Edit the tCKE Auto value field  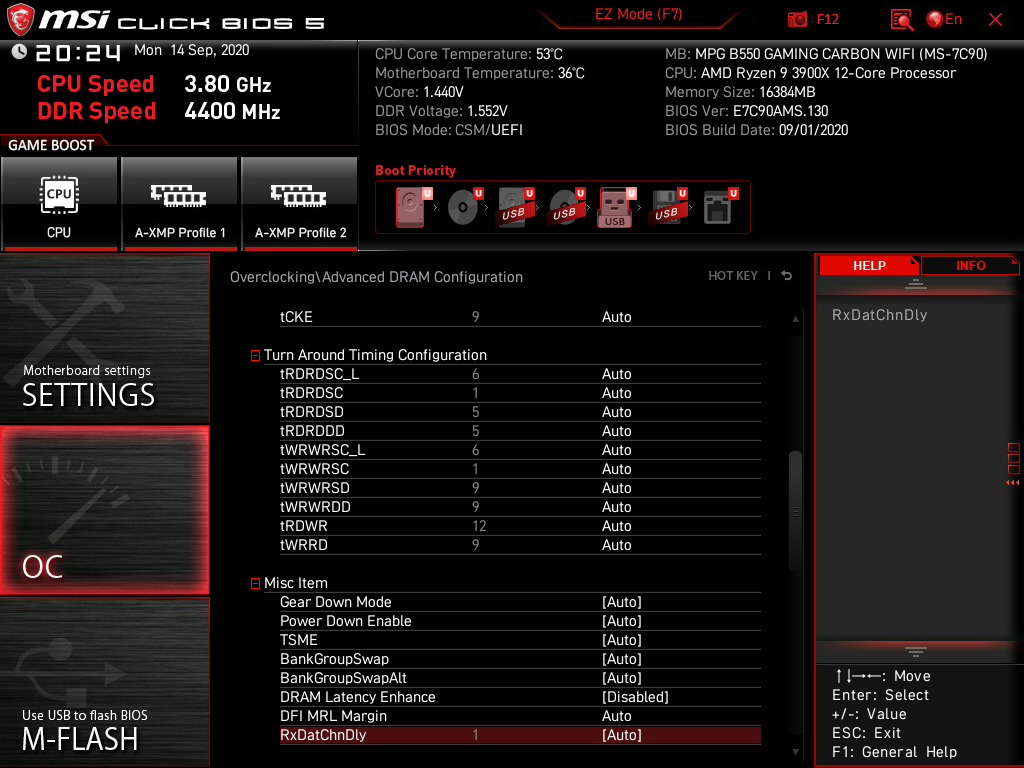tap(616, 317)
